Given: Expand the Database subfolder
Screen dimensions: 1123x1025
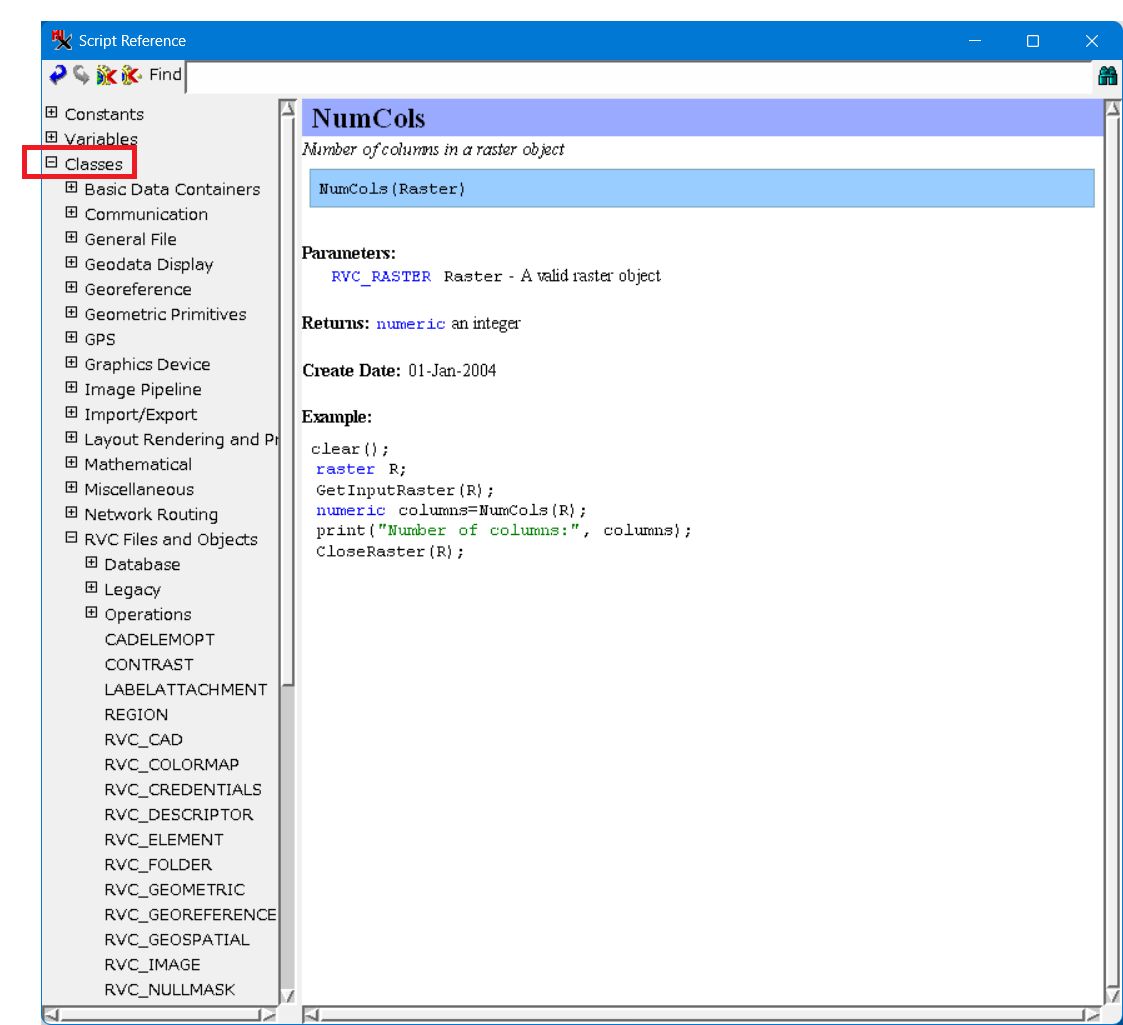Looking at the screenshot, I should [x=91, y=564].
